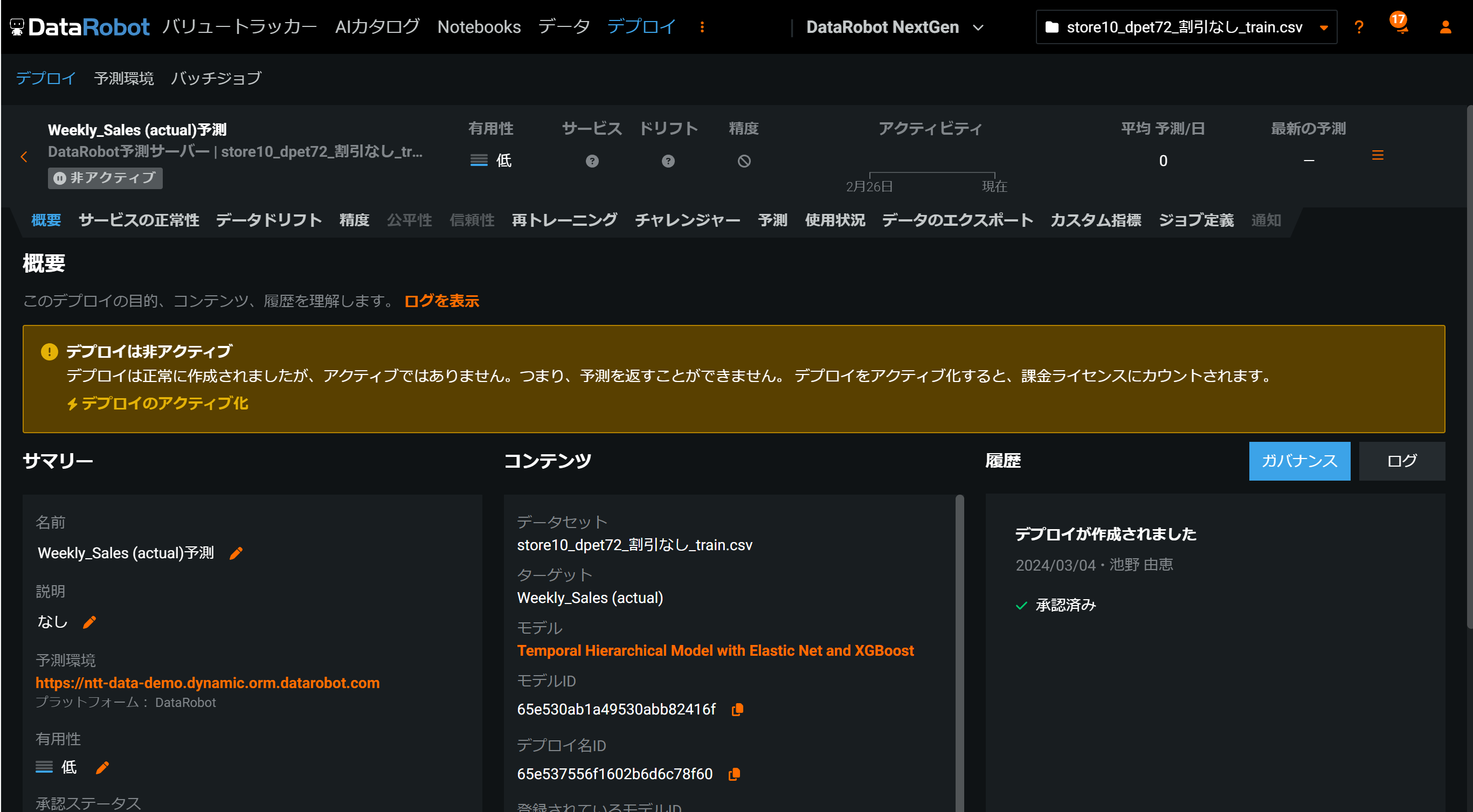The width and height of the screenshot is (1473, 812).
Task: Open the store10_dpet72 project selector dropdown
Action: (x=1185, y=27)
